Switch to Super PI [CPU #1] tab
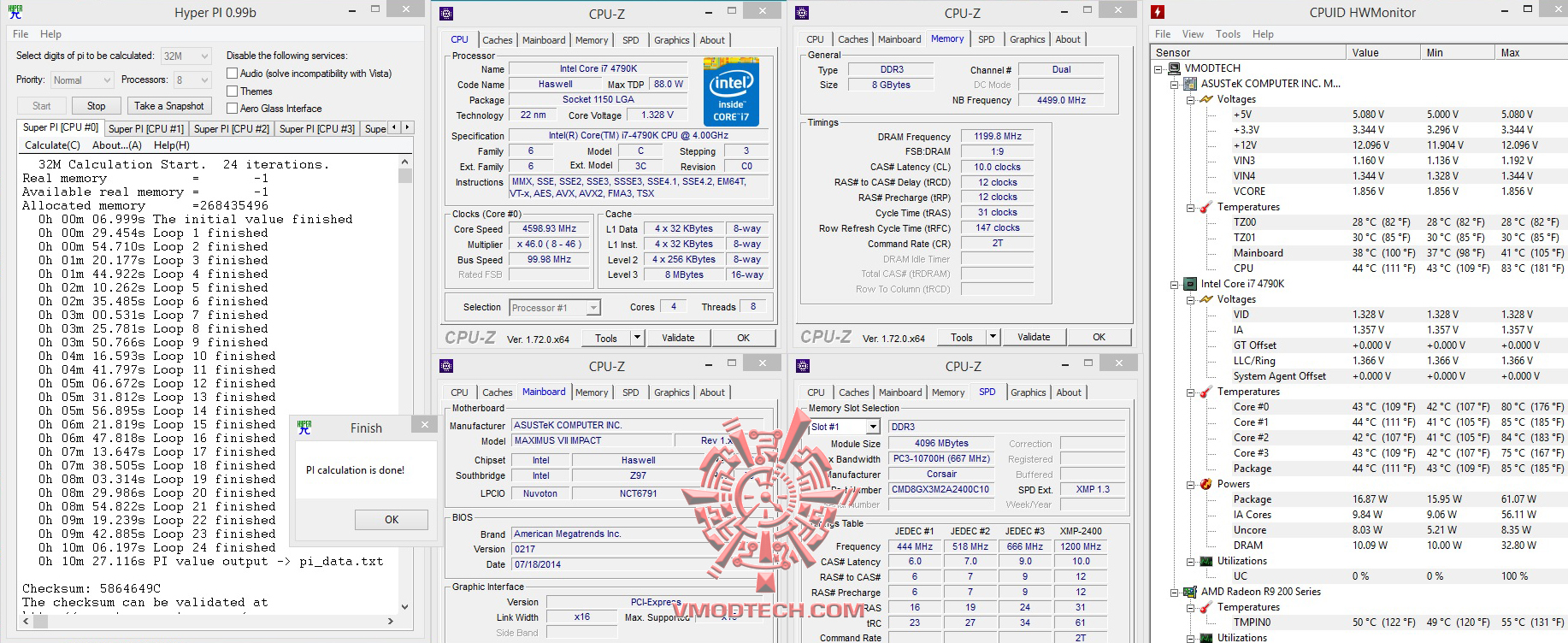 [x=146, y=129]
